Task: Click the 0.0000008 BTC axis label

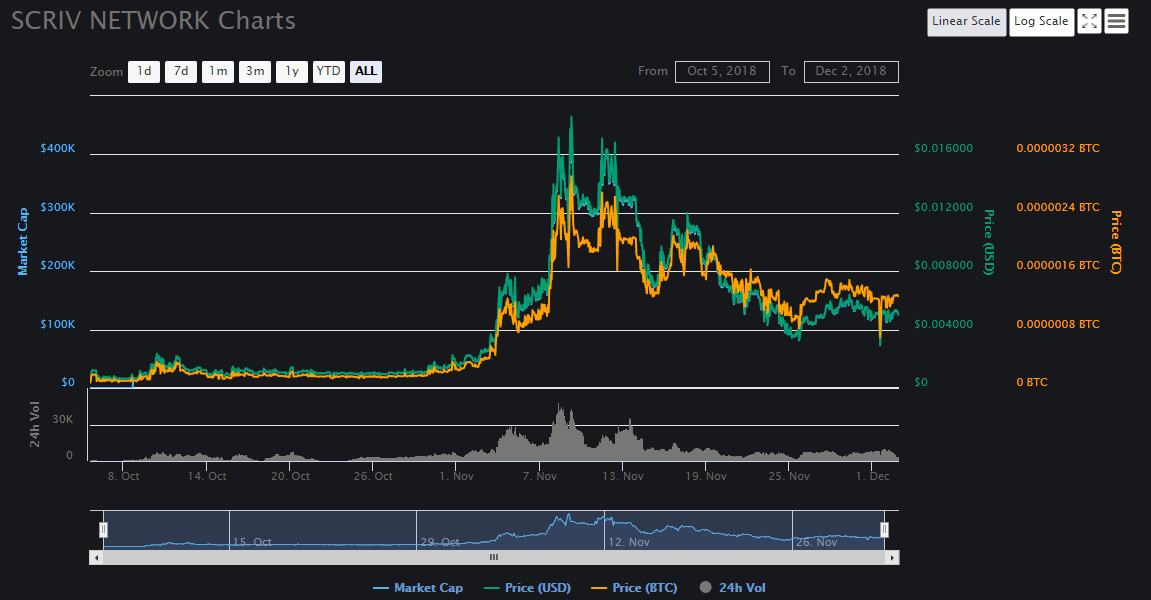Action: tap(1058, 325)
